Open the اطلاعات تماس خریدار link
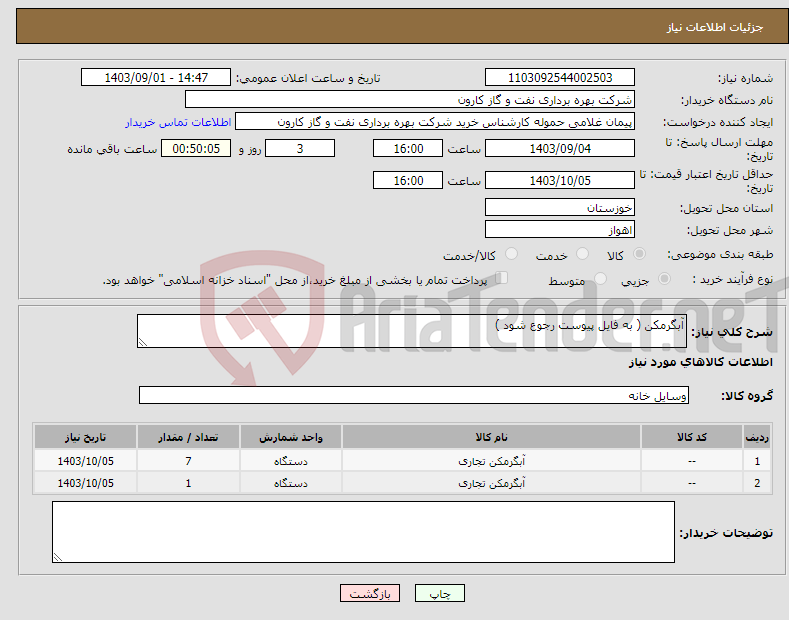 (178, 122)
